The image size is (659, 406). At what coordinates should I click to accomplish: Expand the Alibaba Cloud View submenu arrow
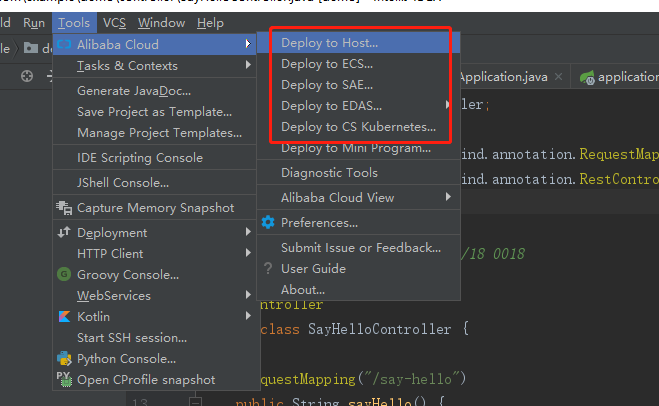point(448,197)
